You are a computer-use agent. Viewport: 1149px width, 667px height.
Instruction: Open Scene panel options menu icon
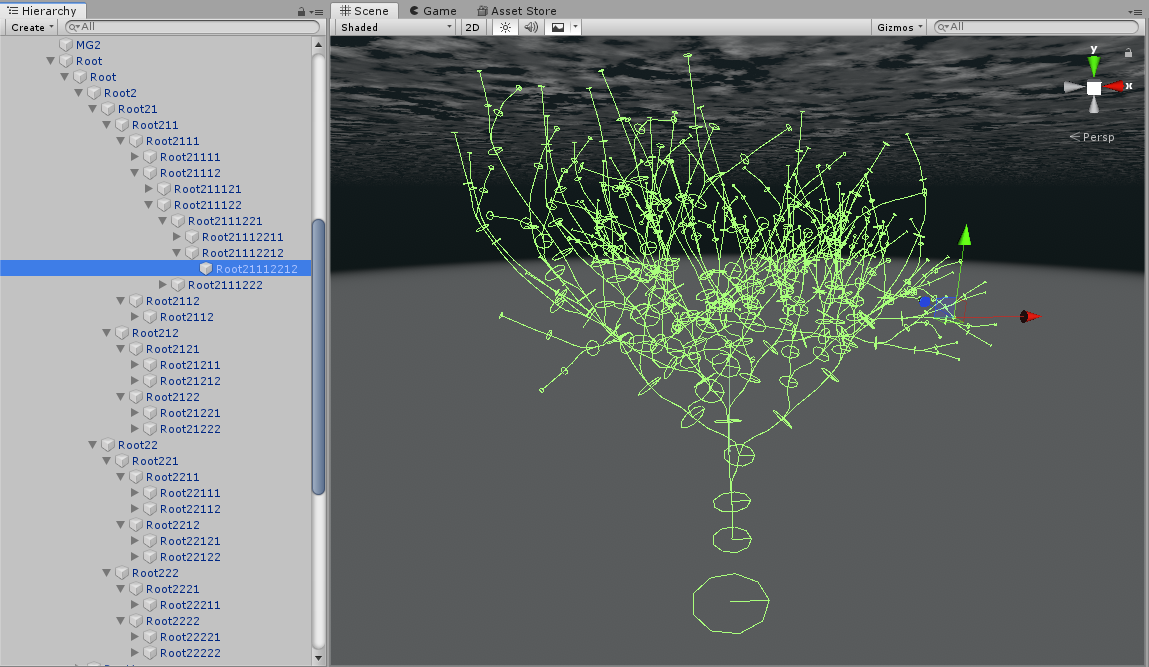pos(1136,12)
